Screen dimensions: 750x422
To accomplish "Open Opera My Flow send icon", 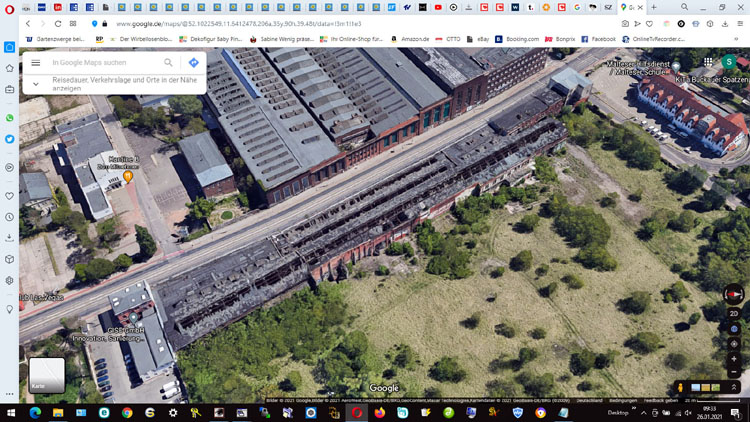I will [637, 23].
